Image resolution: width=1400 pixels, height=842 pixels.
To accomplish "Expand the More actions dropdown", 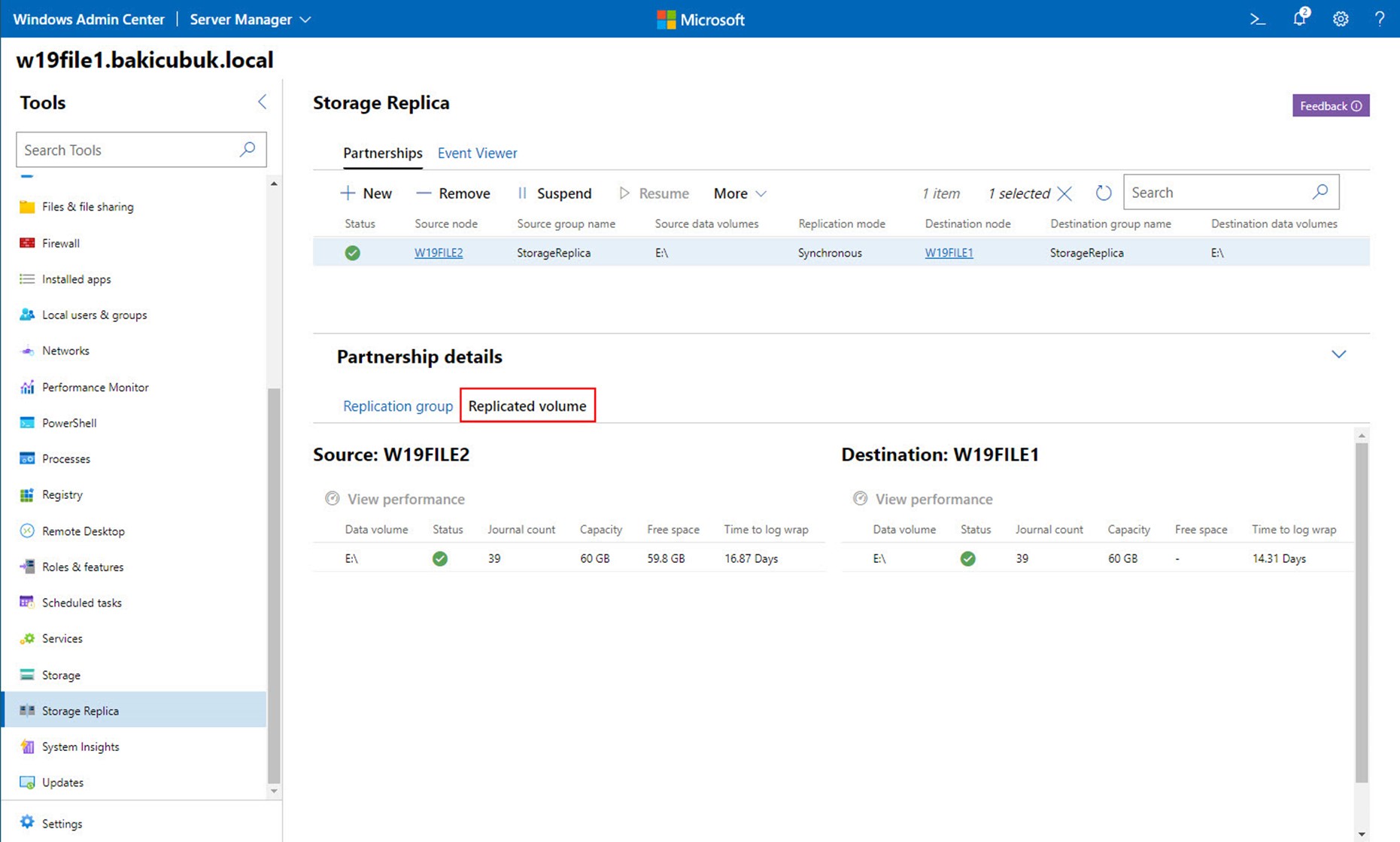I will 740,193.
